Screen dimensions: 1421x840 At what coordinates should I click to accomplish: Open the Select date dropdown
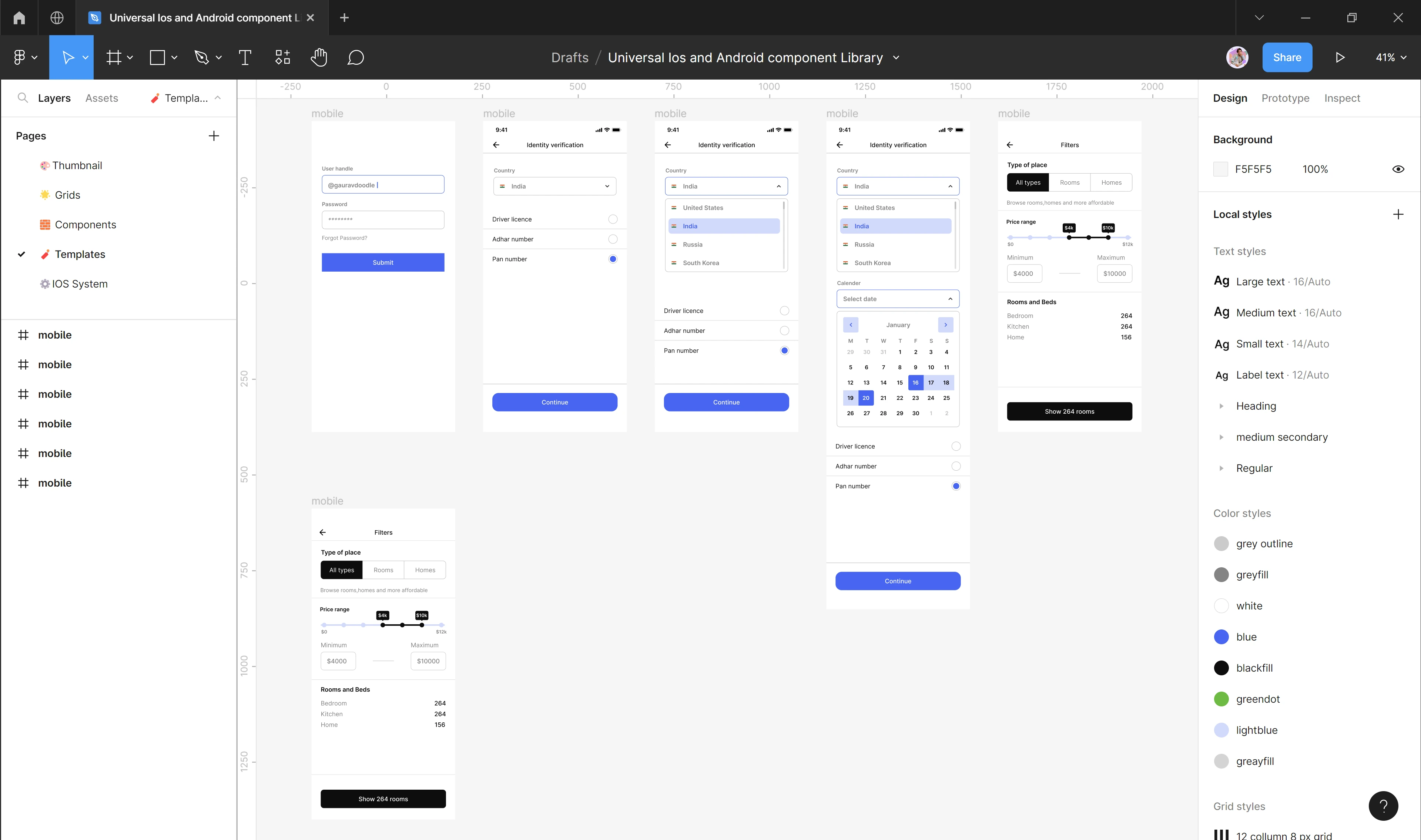coord(898,299)
